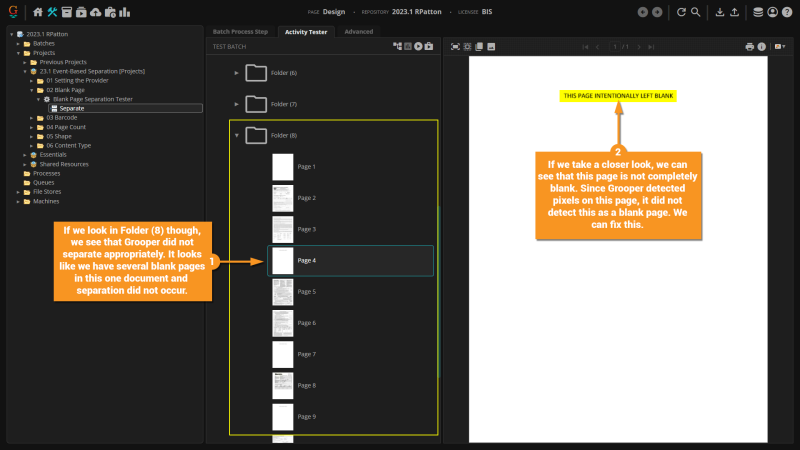This screenshot has height=450, width=800.
Task: Expand the 06 Content Type folder
Action: coord(32,145)
